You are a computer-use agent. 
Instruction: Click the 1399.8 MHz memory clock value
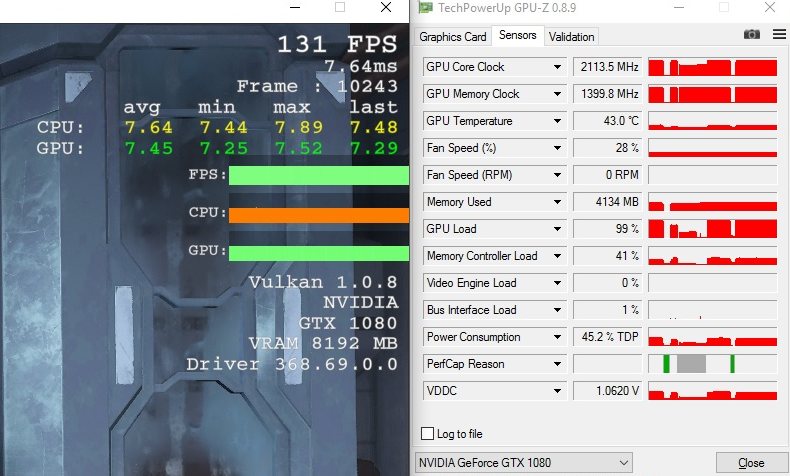[608, 94]
